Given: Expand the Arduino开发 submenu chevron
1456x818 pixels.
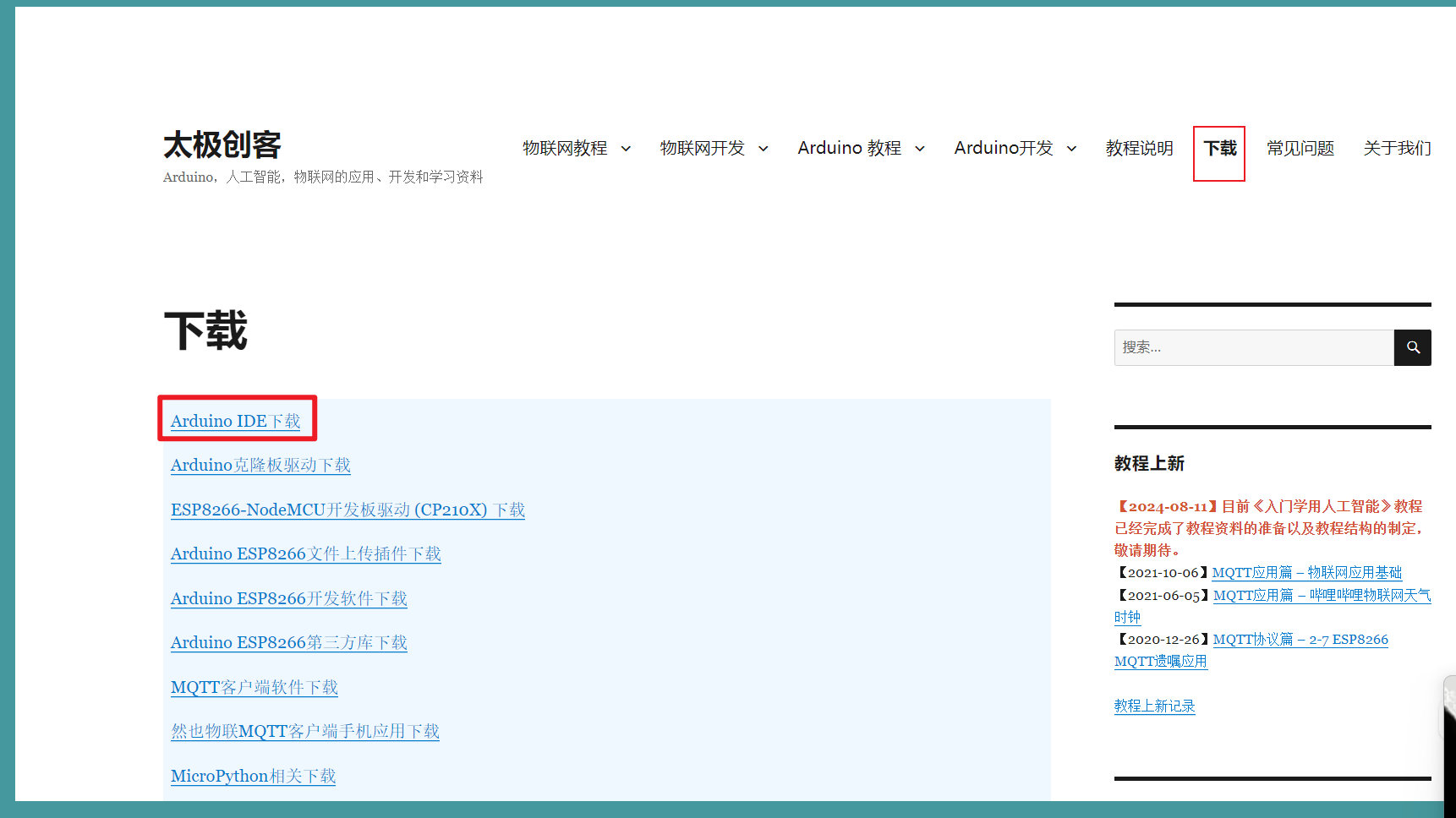Looking at the screenshot, I should tap(1071, 149).
